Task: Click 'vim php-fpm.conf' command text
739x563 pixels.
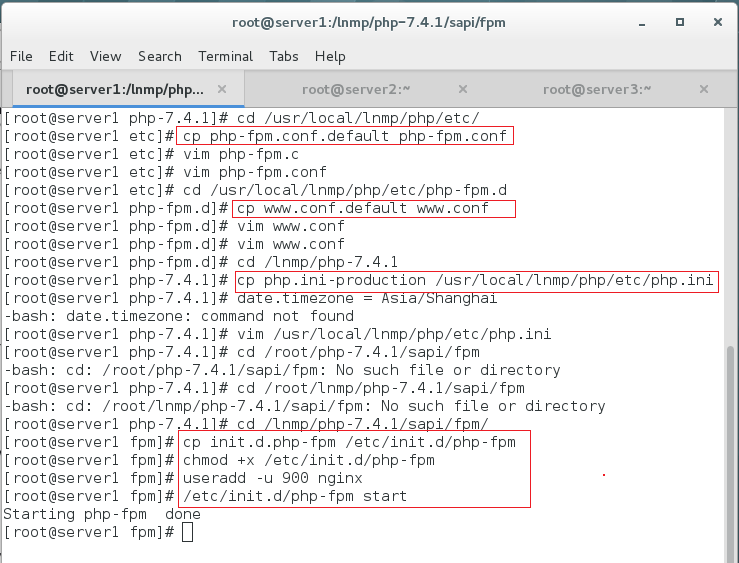Action: click(x=255, y=172)
